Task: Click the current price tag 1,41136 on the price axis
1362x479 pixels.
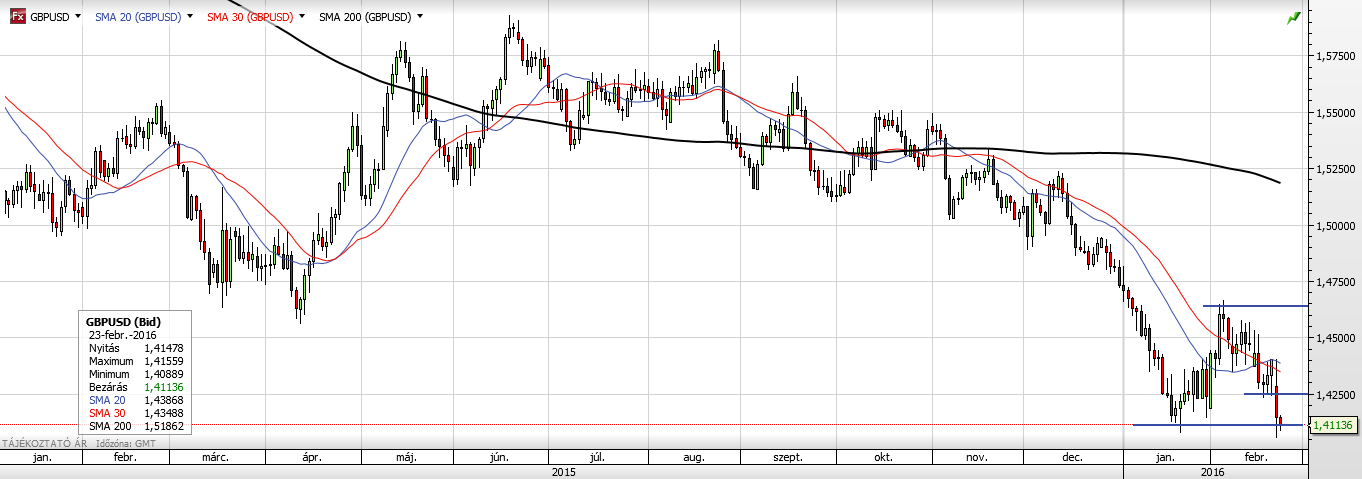Action: click(1334, 425)
